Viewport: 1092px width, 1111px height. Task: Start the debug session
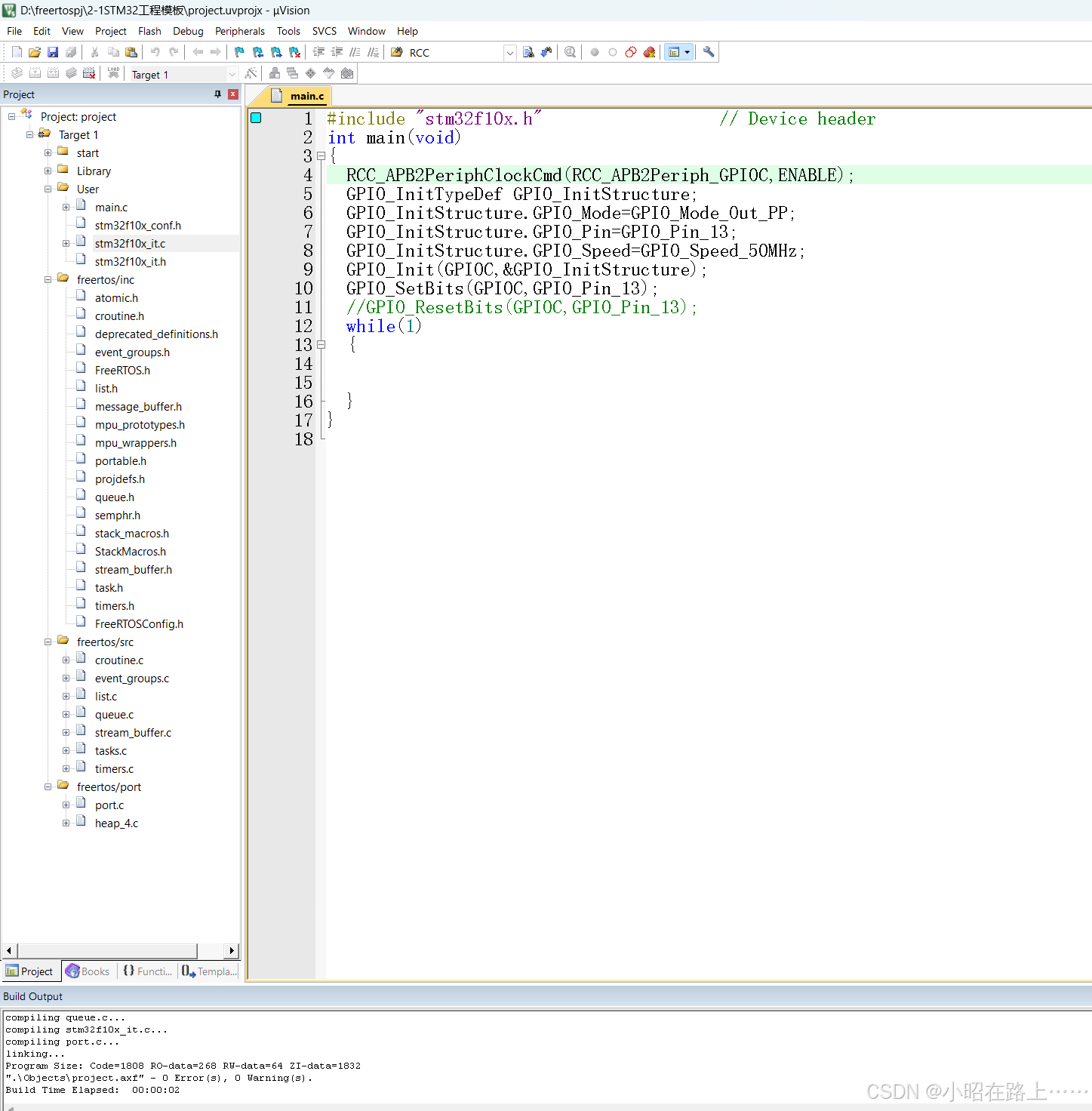(571, 52)
